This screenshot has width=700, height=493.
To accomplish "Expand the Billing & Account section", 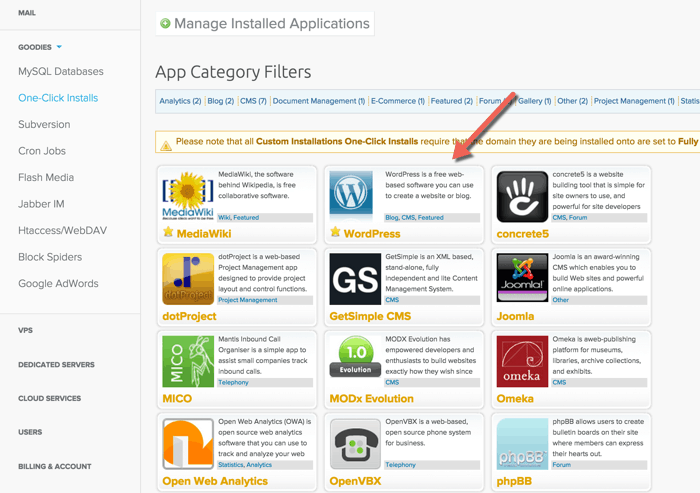I will [54, 467].
